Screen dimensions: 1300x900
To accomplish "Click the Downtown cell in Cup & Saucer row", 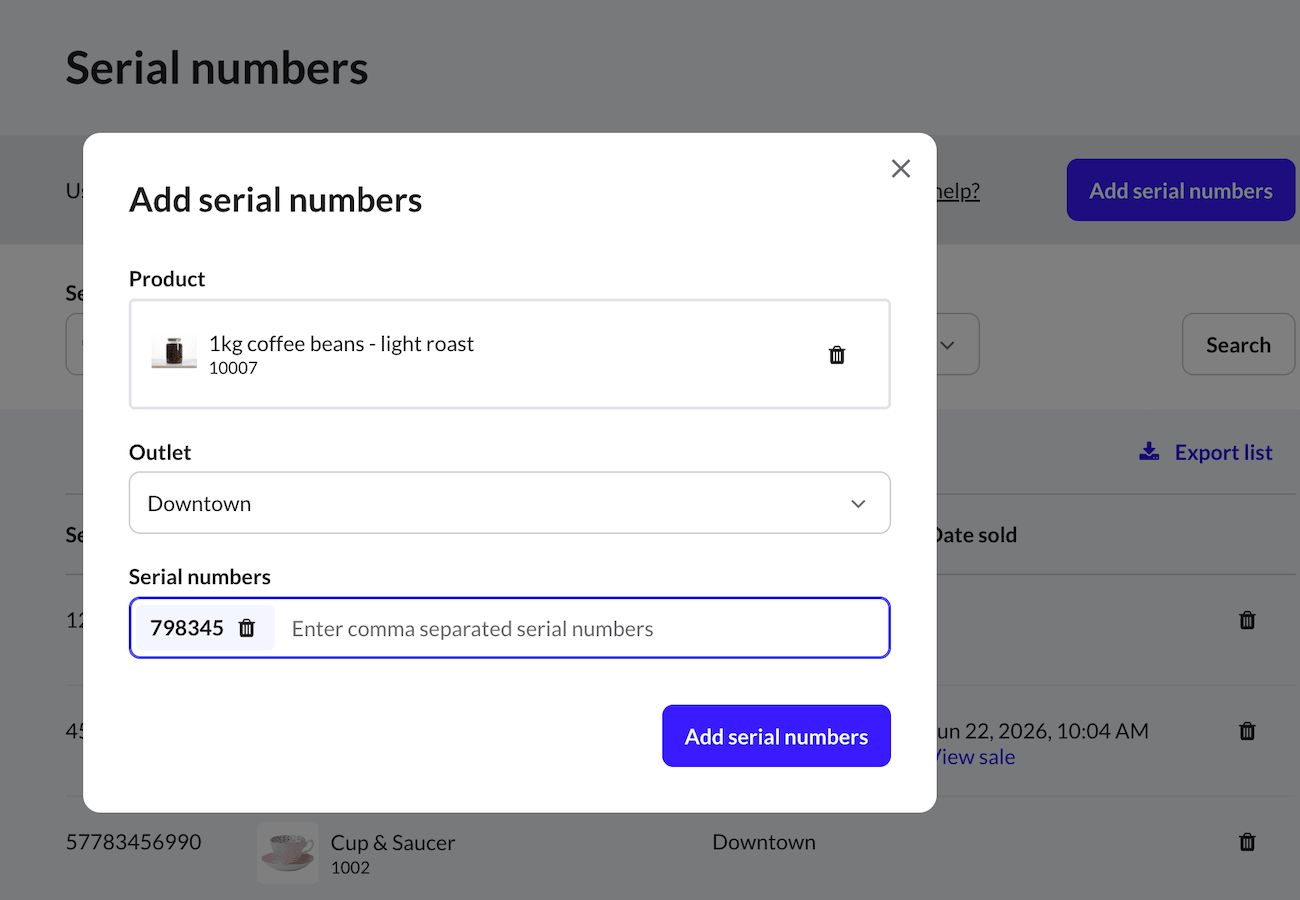I will 764,842.
